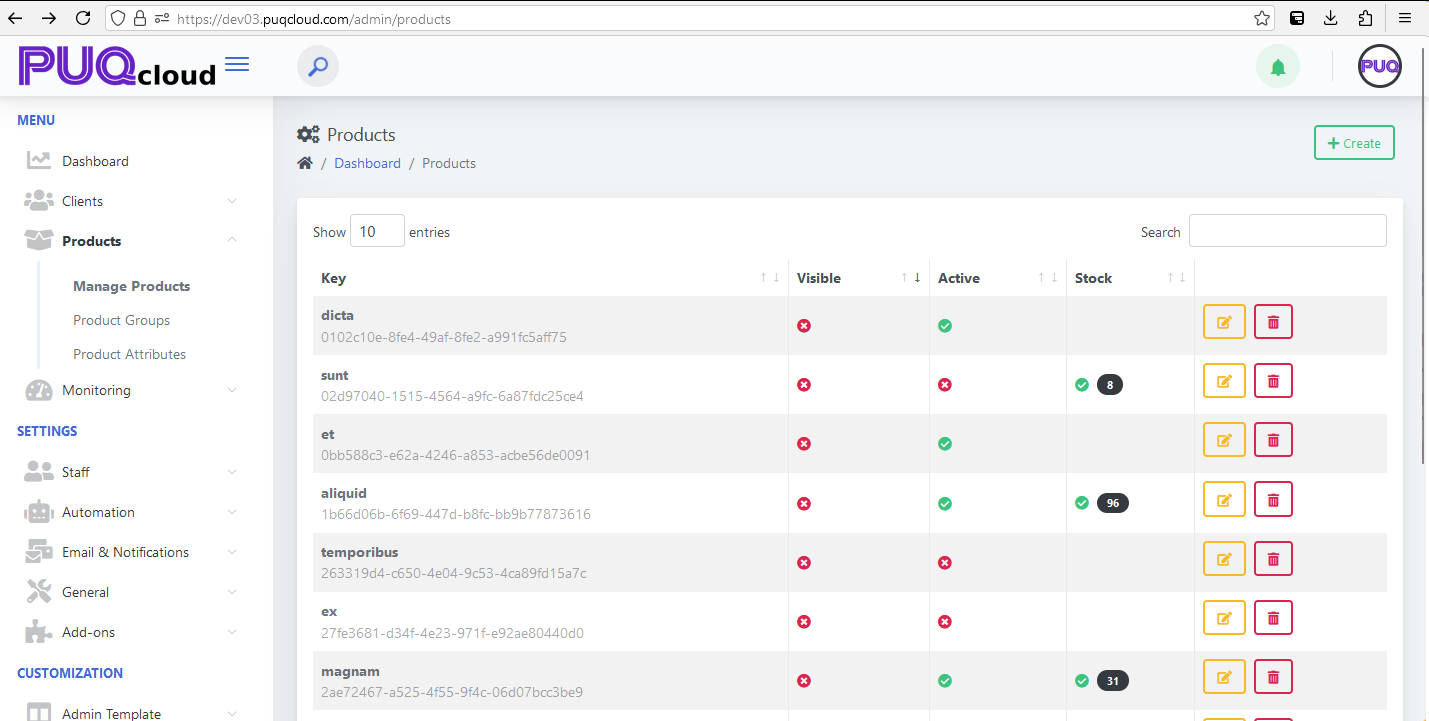Toggle sidebar with hamburger icon near logo
1429x721 pixels.
(x=237, y=65)
